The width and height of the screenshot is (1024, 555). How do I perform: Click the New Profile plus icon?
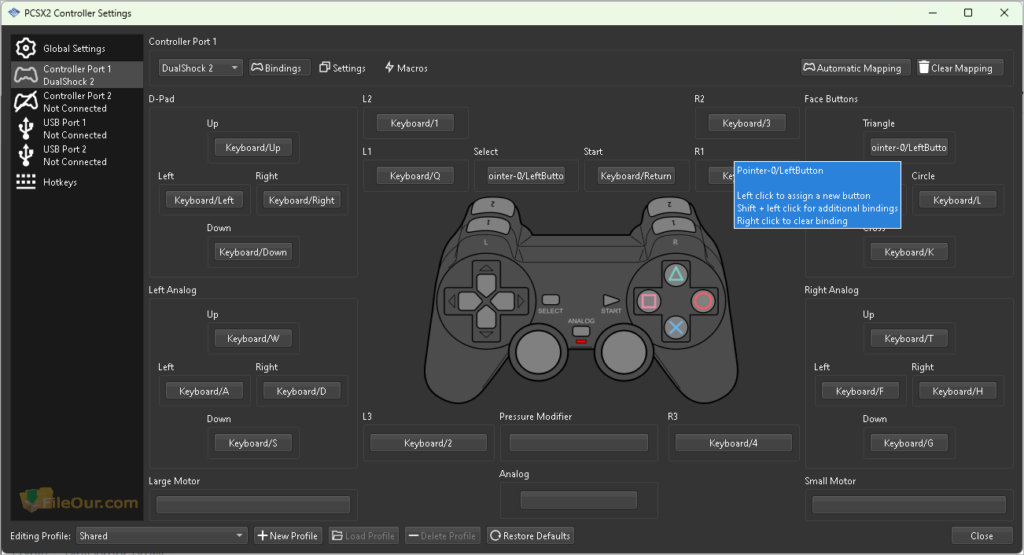click(x=262, y=535)
